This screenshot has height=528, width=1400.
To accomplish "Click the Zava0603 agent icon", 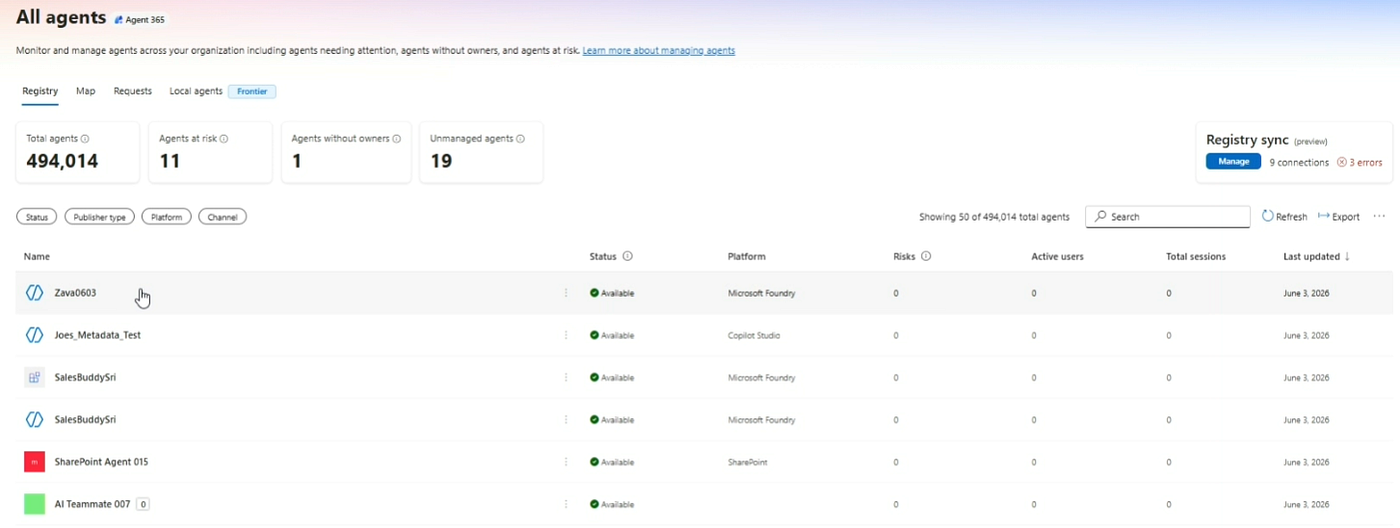I will click(x=34, y=293).
